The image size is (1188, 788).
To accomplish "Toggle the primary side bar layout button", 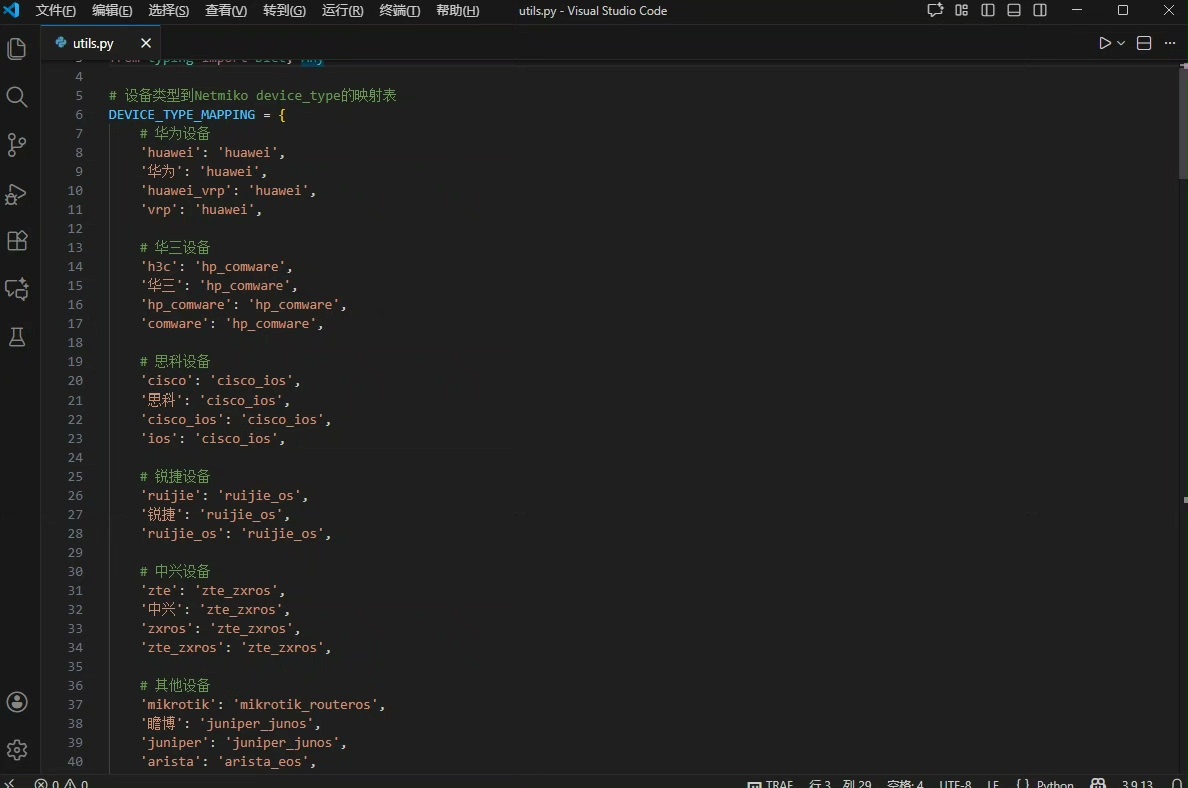I will [988, 11].
